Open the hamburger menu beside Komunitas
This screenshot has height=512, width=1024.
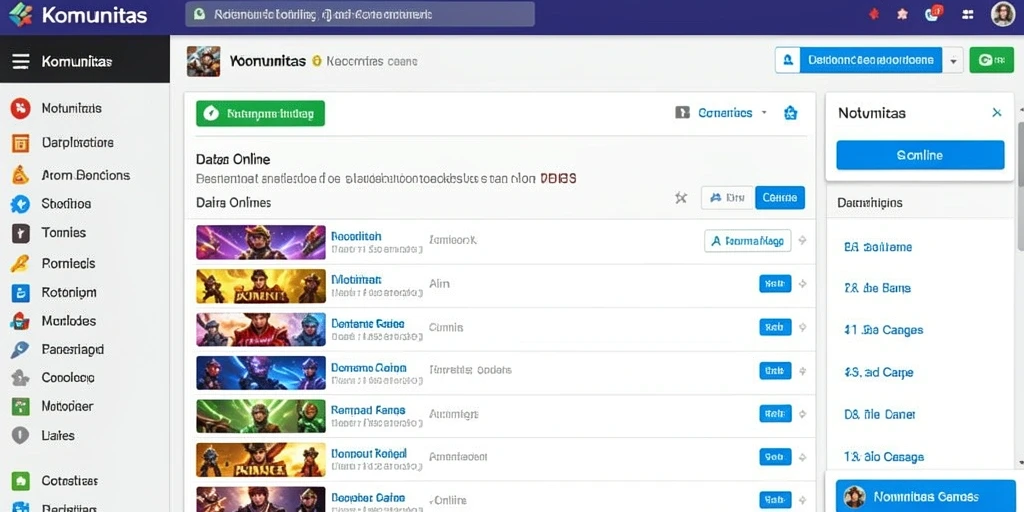21,61
